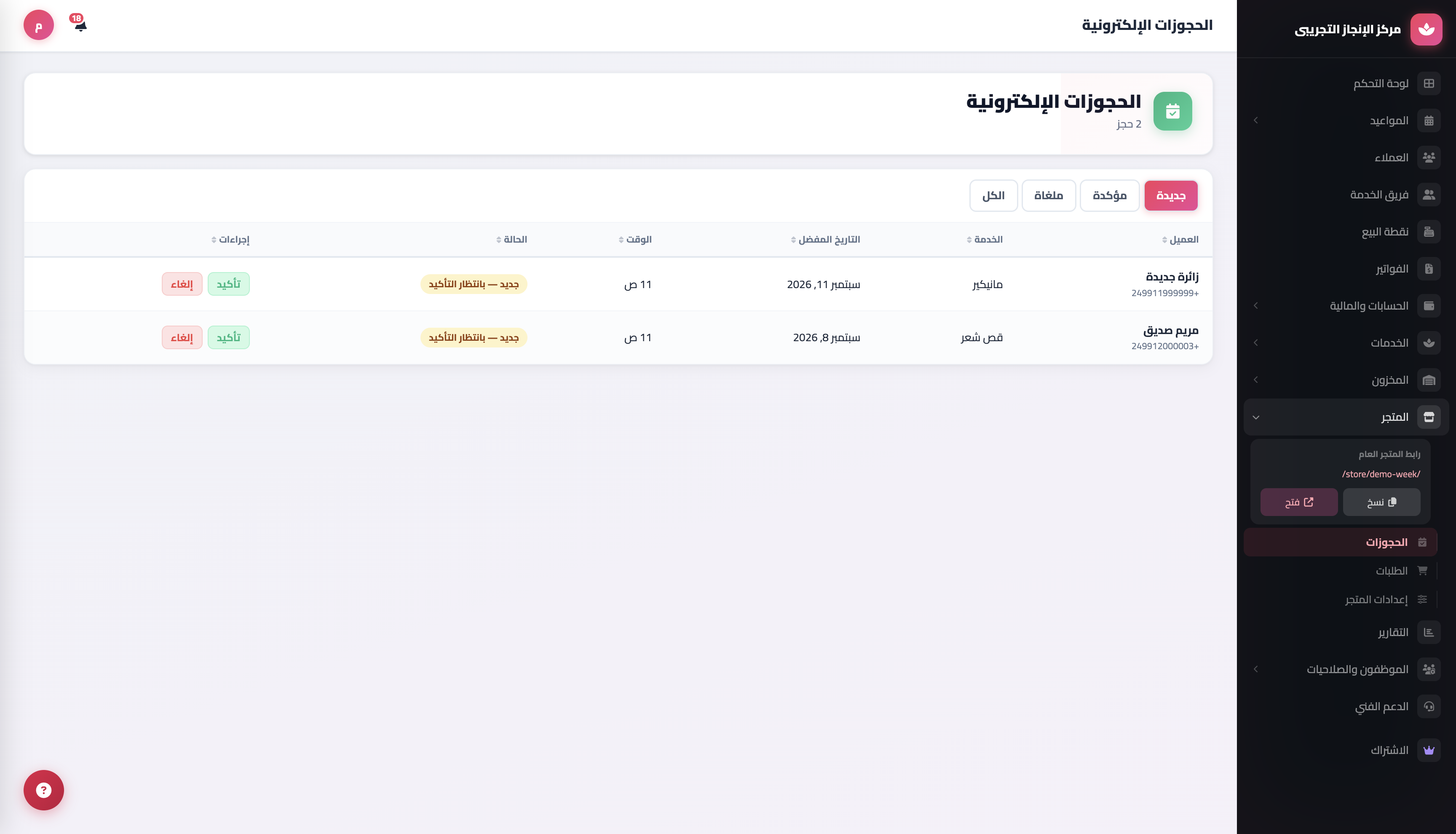The image size is (1456, 834).
Task: Open the /store/demo-week/ link
Action: tap(1381, 474)
